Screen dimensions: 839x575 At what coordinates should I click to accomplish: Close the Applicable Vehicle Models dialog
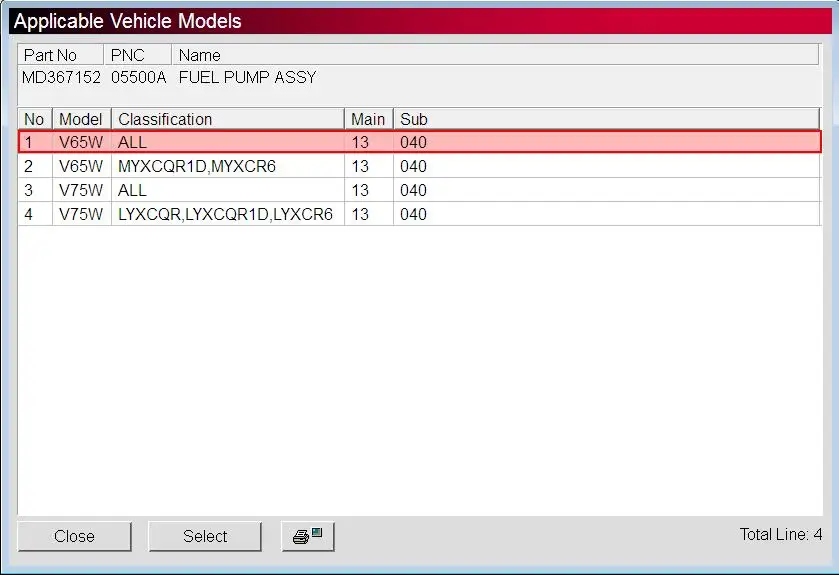pos(74,536)
